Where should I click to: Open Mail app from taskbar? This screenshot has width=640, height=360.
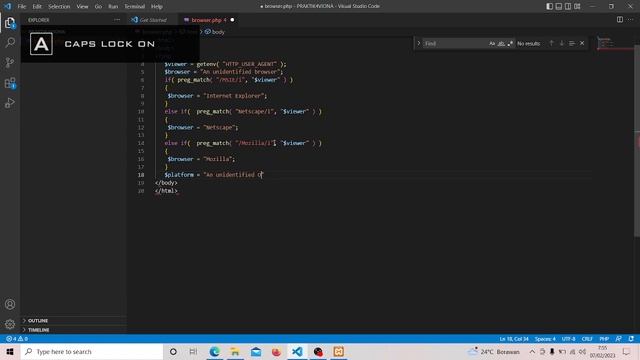(x=256, y=351)
